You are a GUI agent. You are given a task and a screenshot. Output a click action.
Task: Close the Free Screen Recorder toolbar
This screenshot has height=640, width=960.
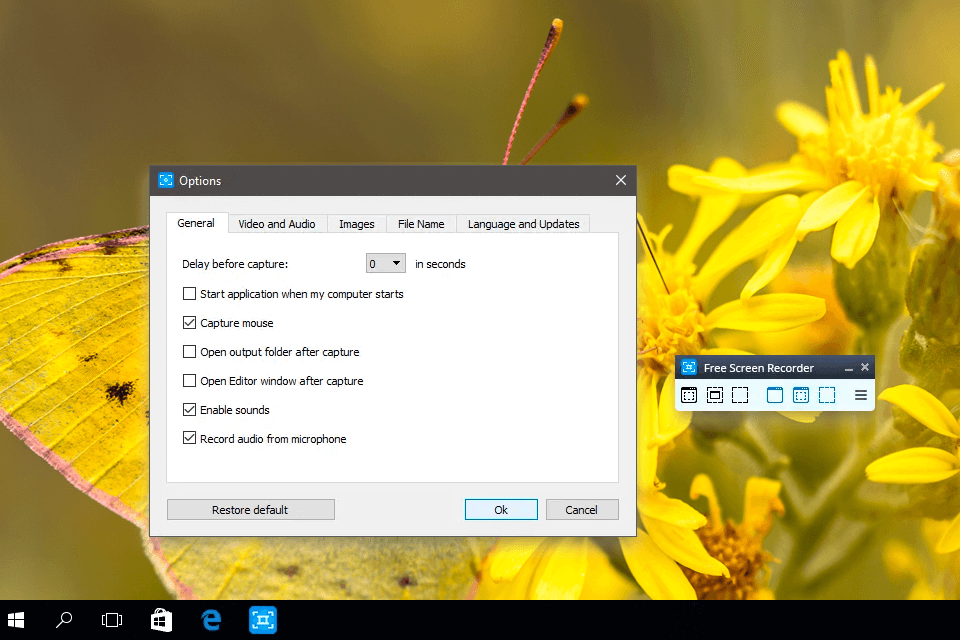click(x=864, y=367)
